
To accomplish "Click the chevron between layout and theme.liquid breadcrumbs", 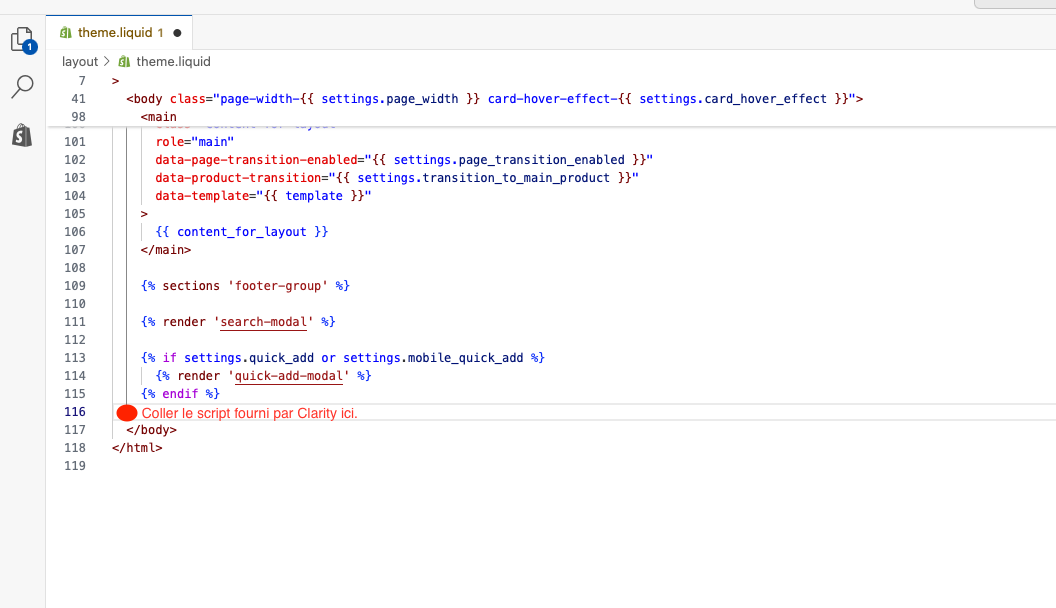I will click(104, 61).
